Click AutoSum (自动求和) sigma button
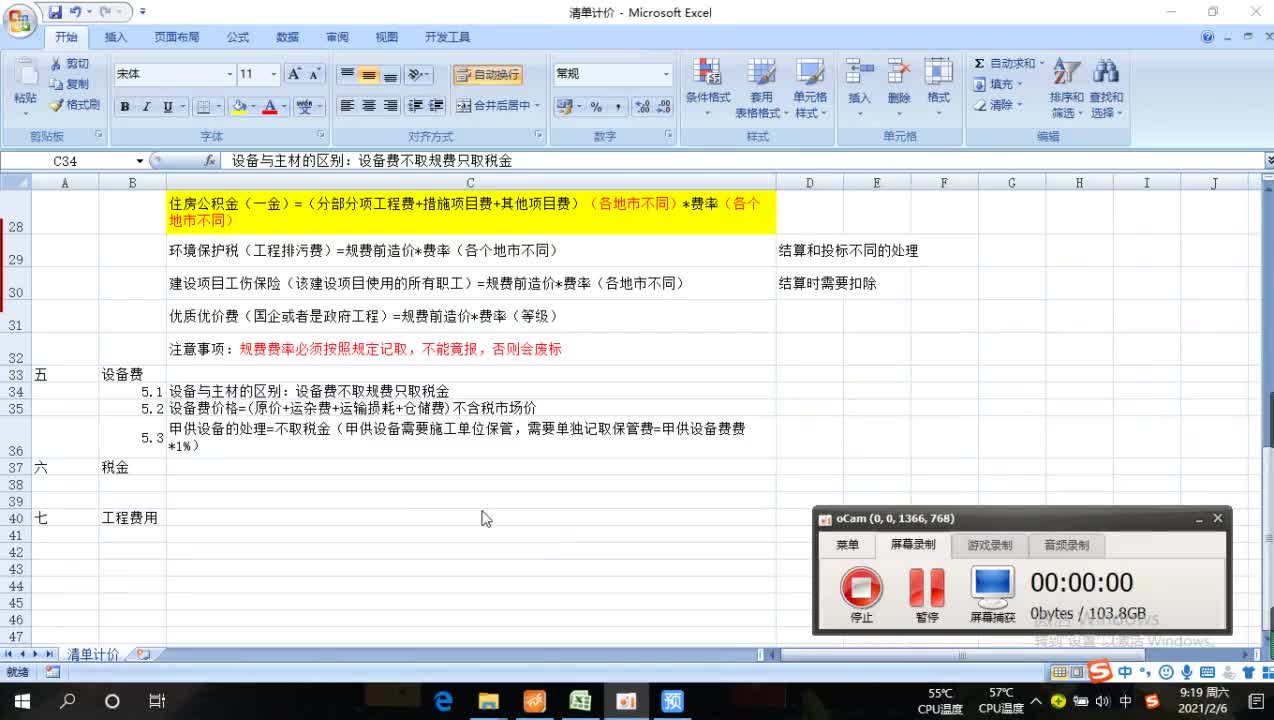The height and width of the screenshot is (720, 1274). click(x=1005, y=64)
